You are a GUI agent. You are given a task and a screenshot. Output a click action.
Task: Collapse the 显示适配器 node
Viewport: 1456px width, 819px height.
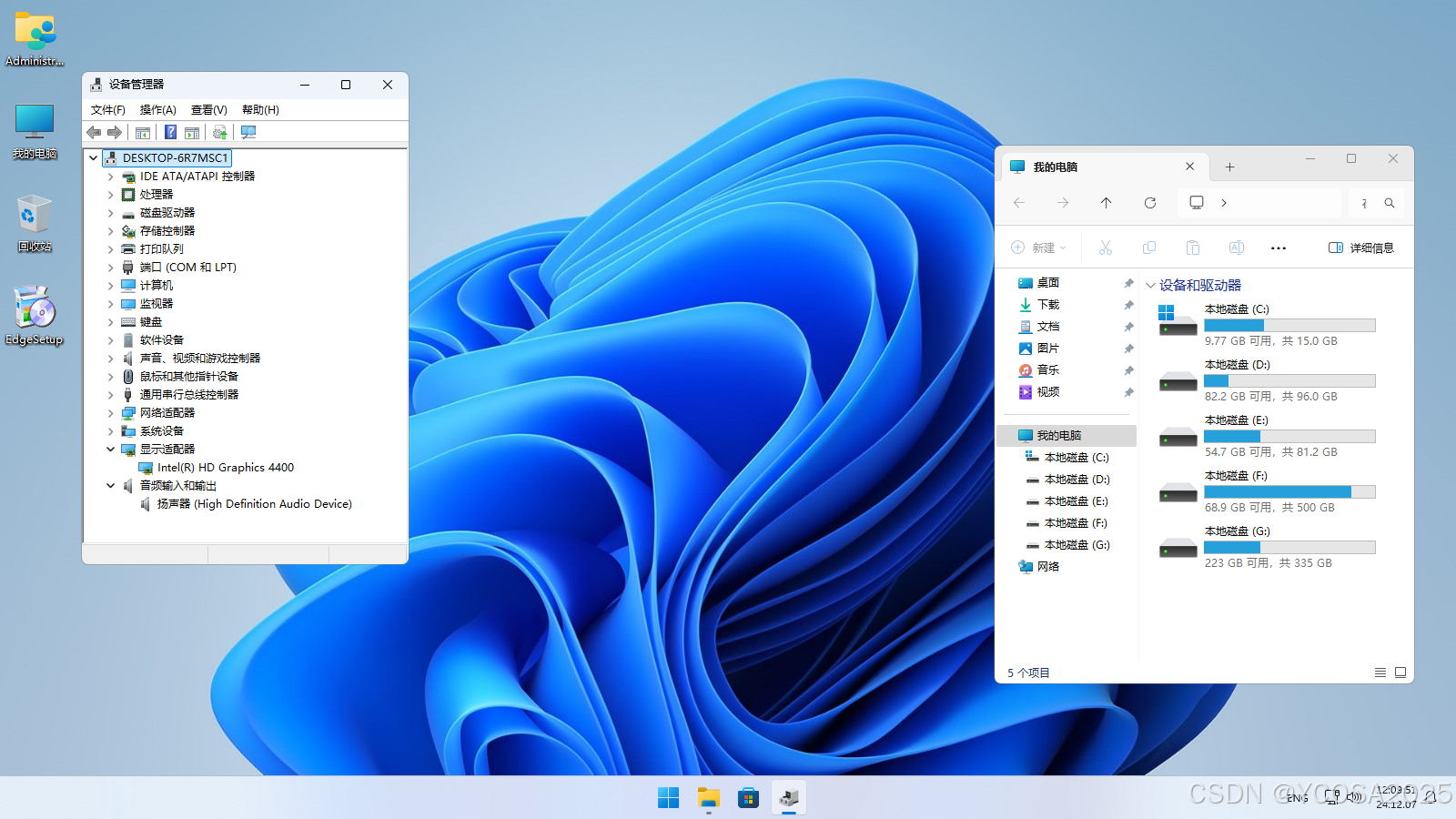(x=111, y=450)
